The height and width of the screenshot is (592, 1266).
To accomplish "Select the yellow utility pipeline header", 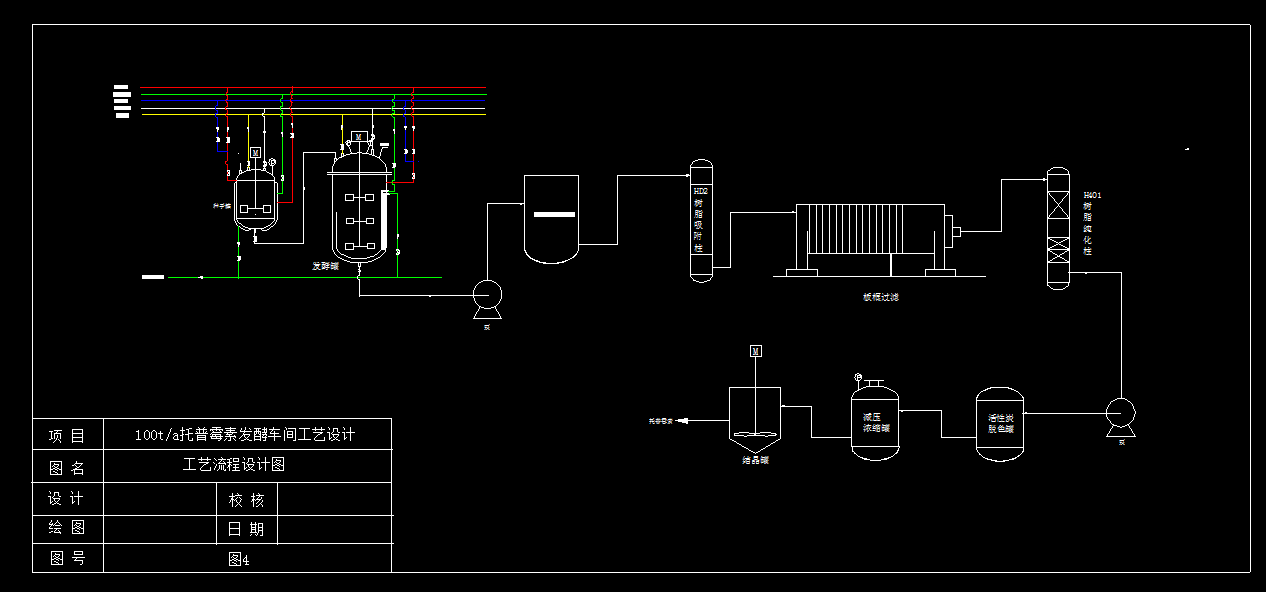I will (x=313, y=114).
